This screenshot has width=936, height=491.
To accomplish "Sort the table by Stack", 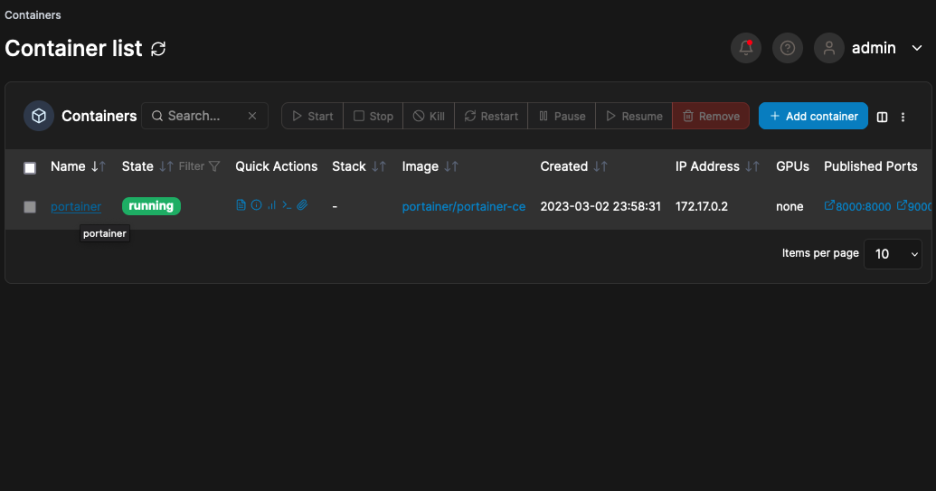I will [359, 166].
